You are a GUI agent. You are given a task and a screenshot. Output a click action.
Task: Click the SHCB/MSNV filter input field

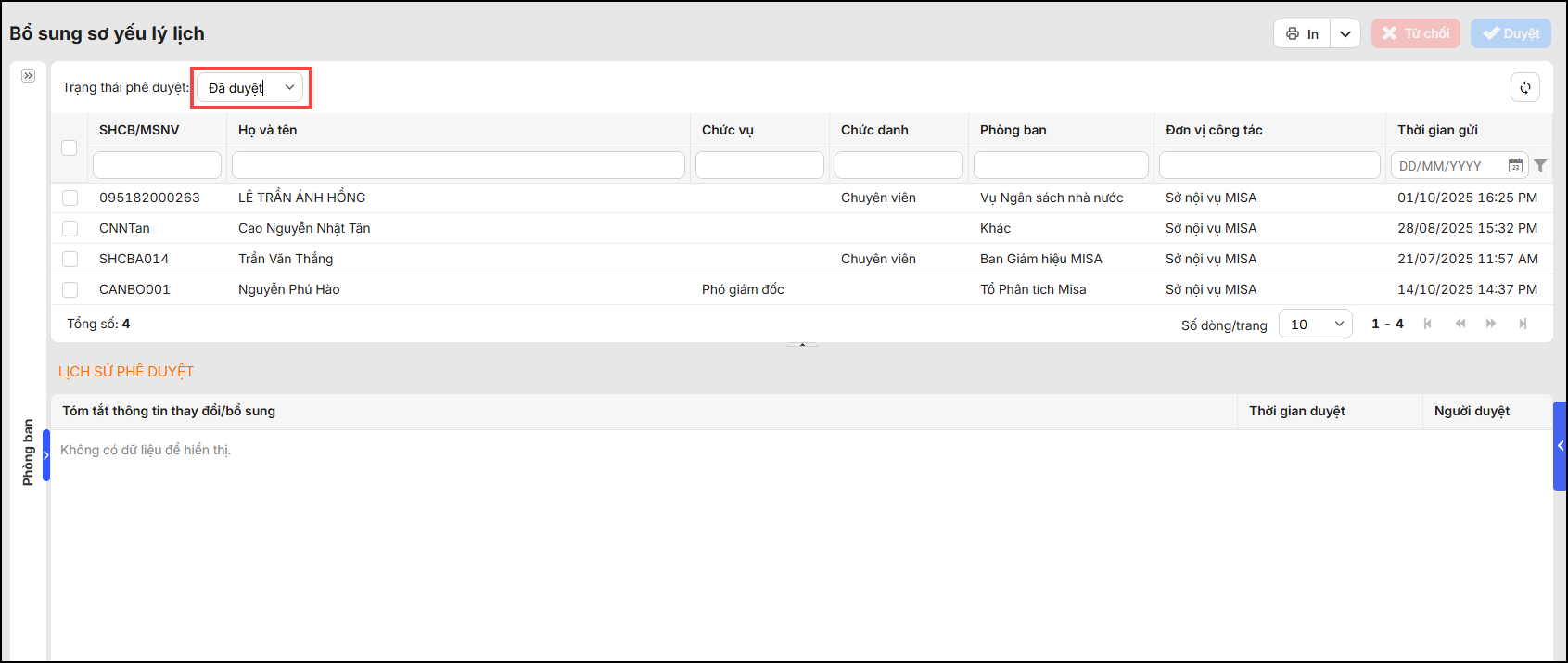tap(157, 165)
